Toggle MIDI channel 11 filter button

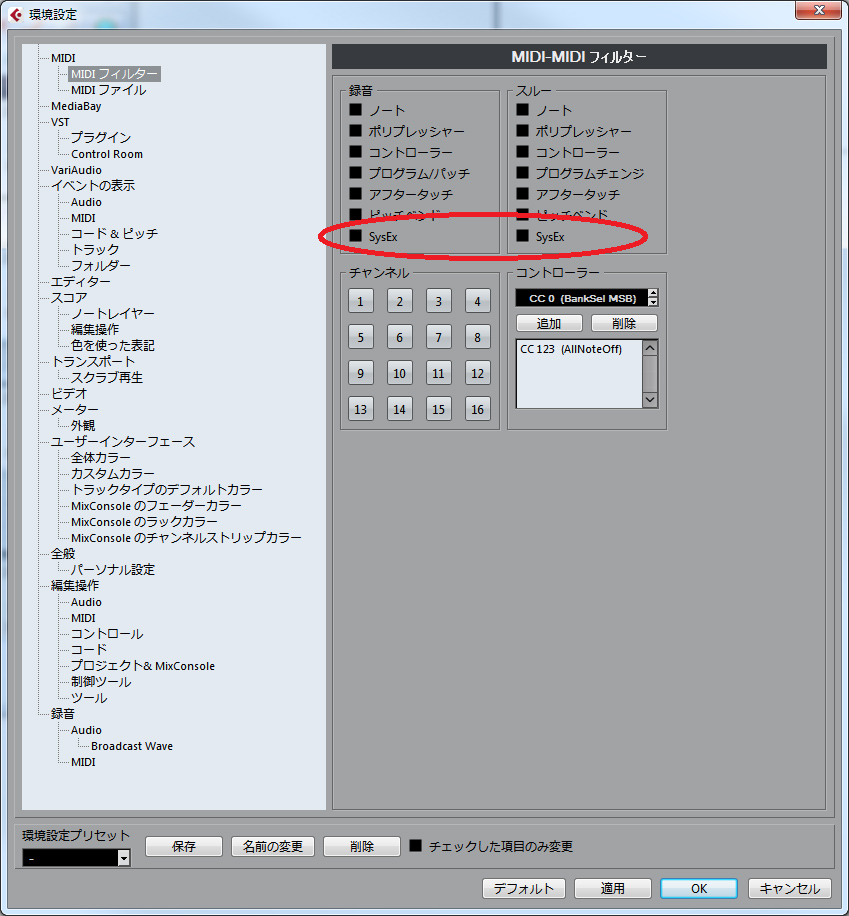click(x=438, y=373)
